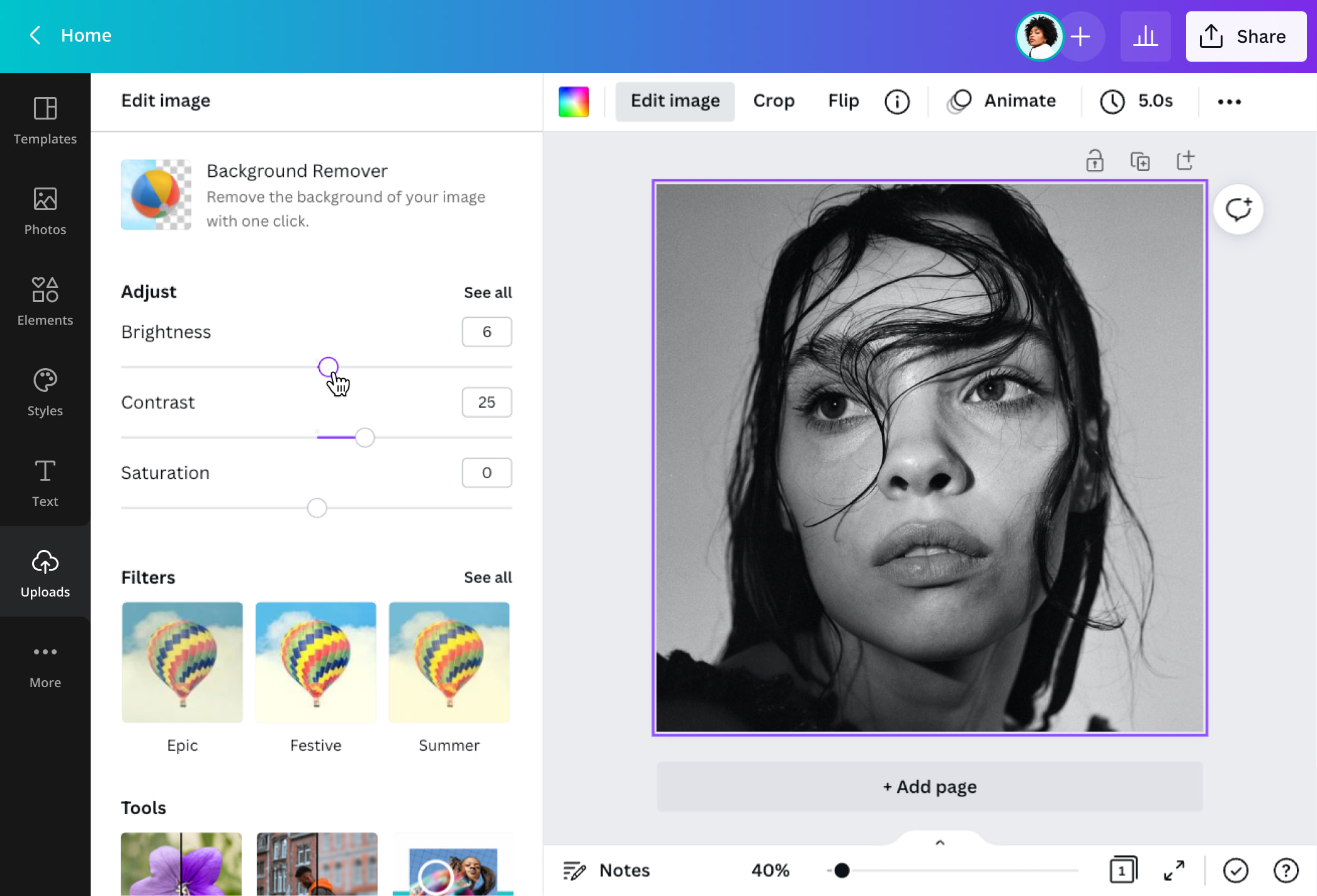Add a comment using the speech bubble icon
This screenshot has width=1317, height=896.
click(x=1238, y=209)
